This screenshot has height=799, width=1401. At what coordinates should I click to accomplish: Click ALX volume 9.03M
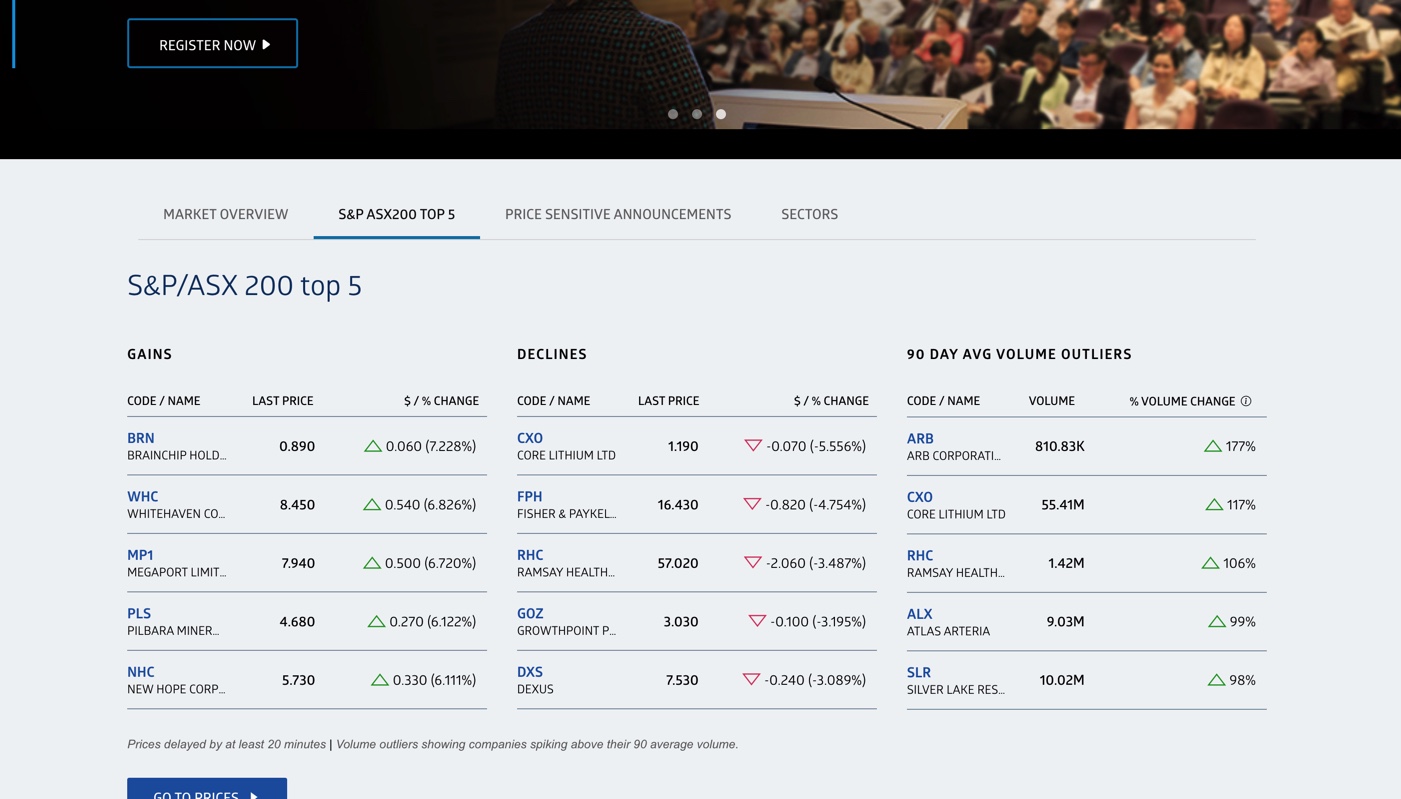(1066, 621)
